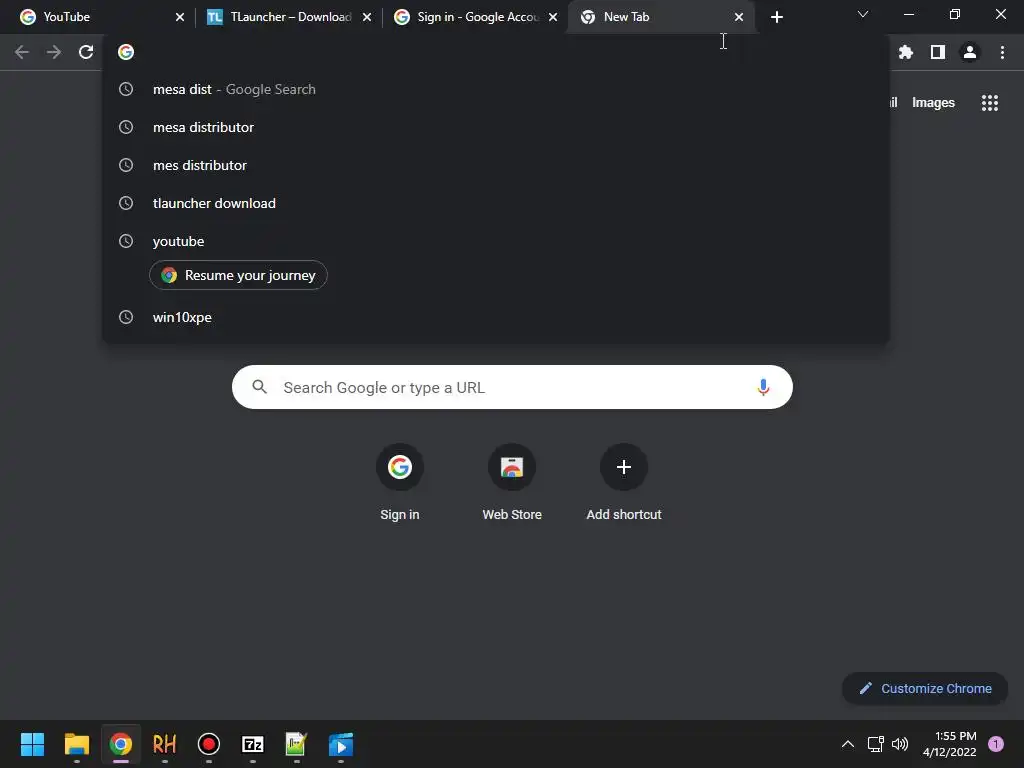Open the Sign in shortcut tile

400,483
